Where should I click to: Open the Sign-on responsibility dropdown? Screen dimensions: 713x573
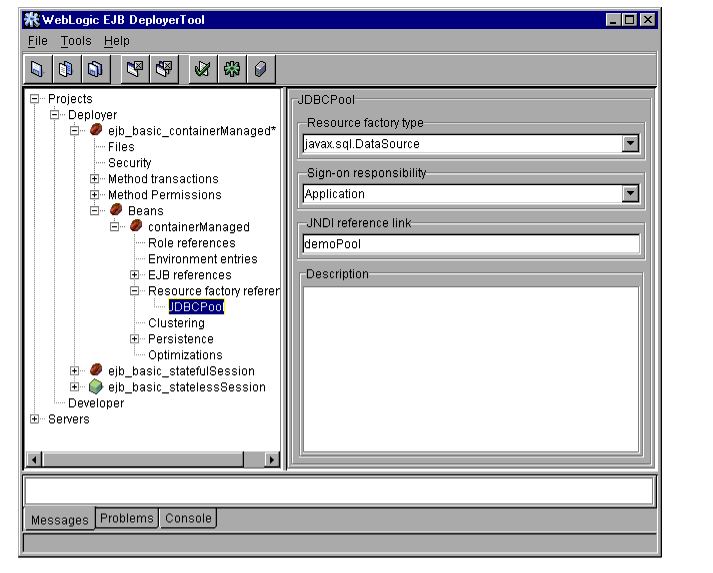630,194
